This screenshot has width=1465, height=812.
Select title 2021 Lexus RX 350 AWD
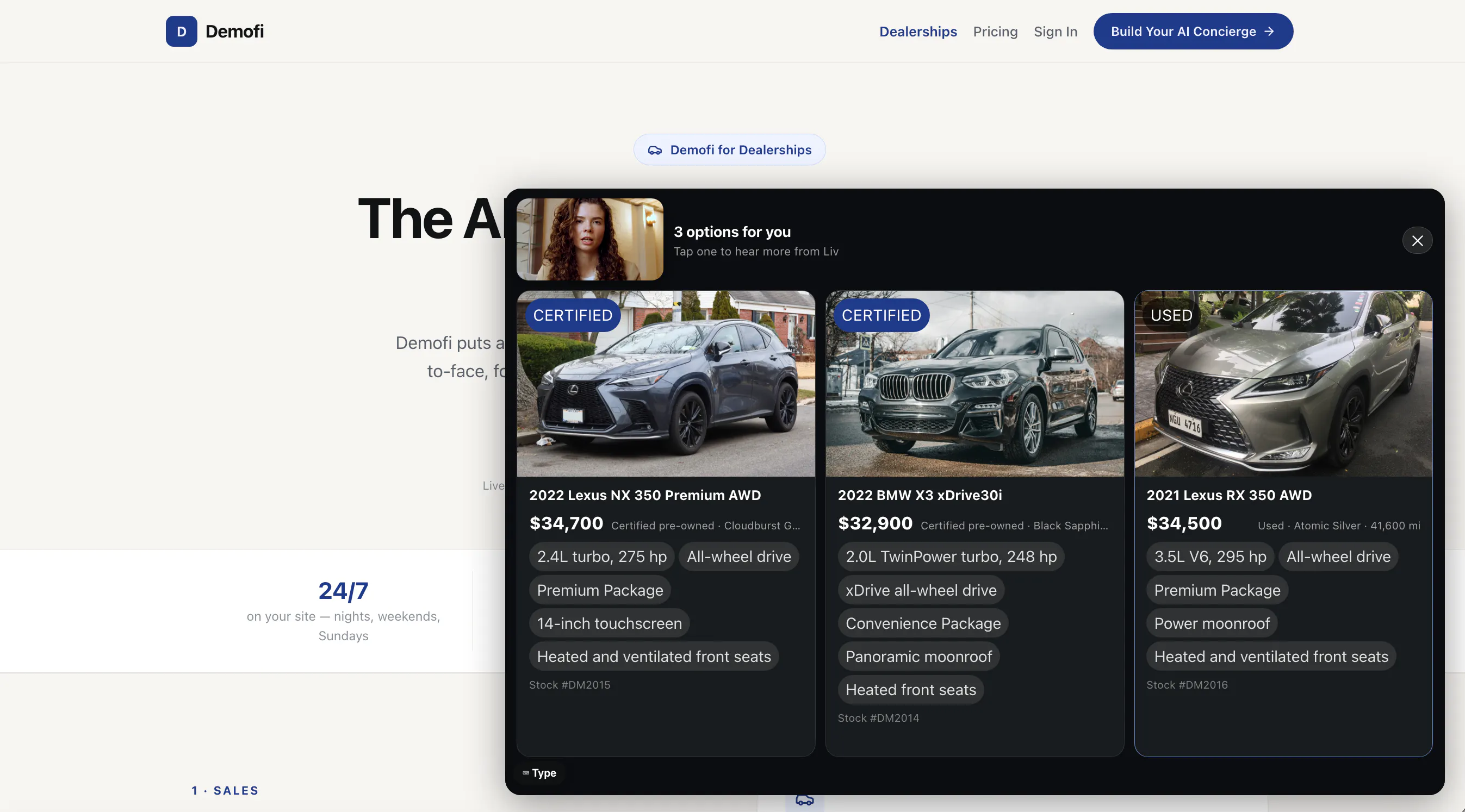1229,495
